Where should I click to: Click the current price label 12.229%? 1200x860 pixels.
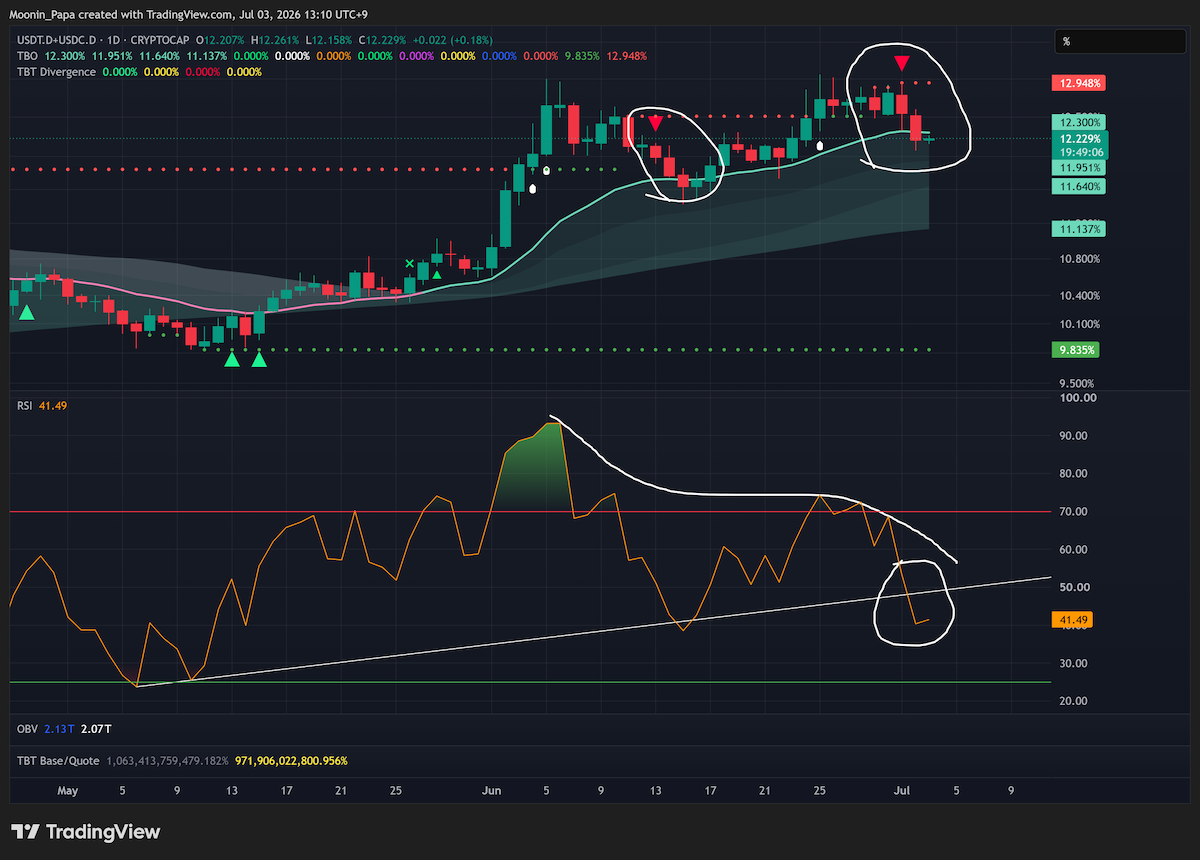(1075, 139)
